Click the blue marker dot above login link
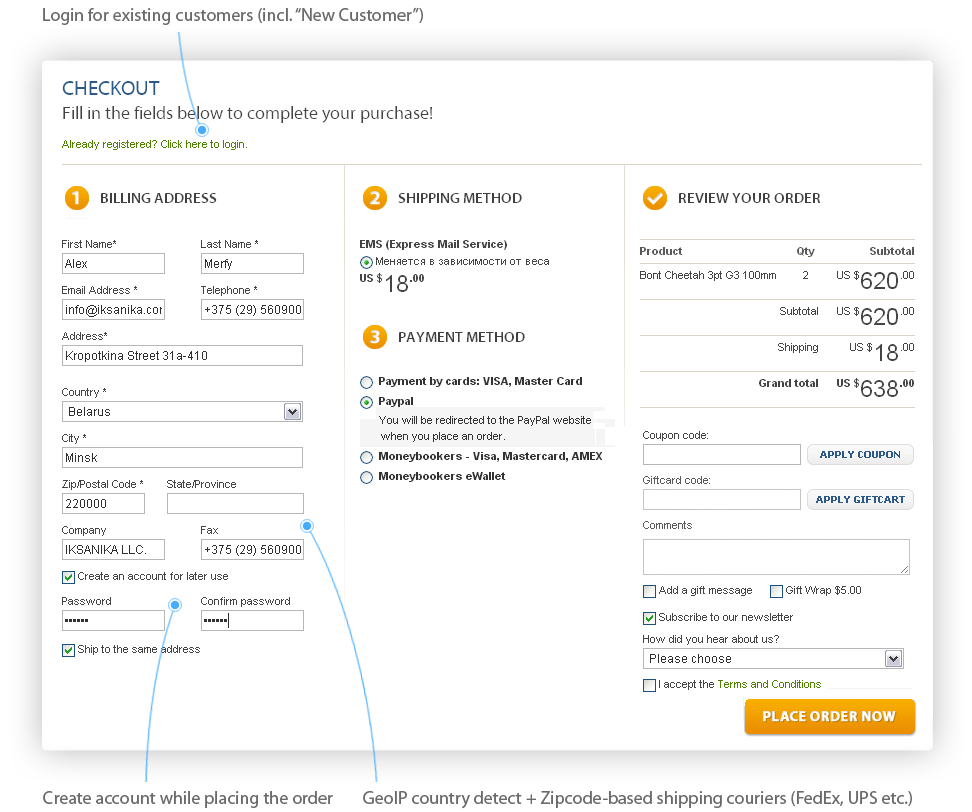 (202, 130)
